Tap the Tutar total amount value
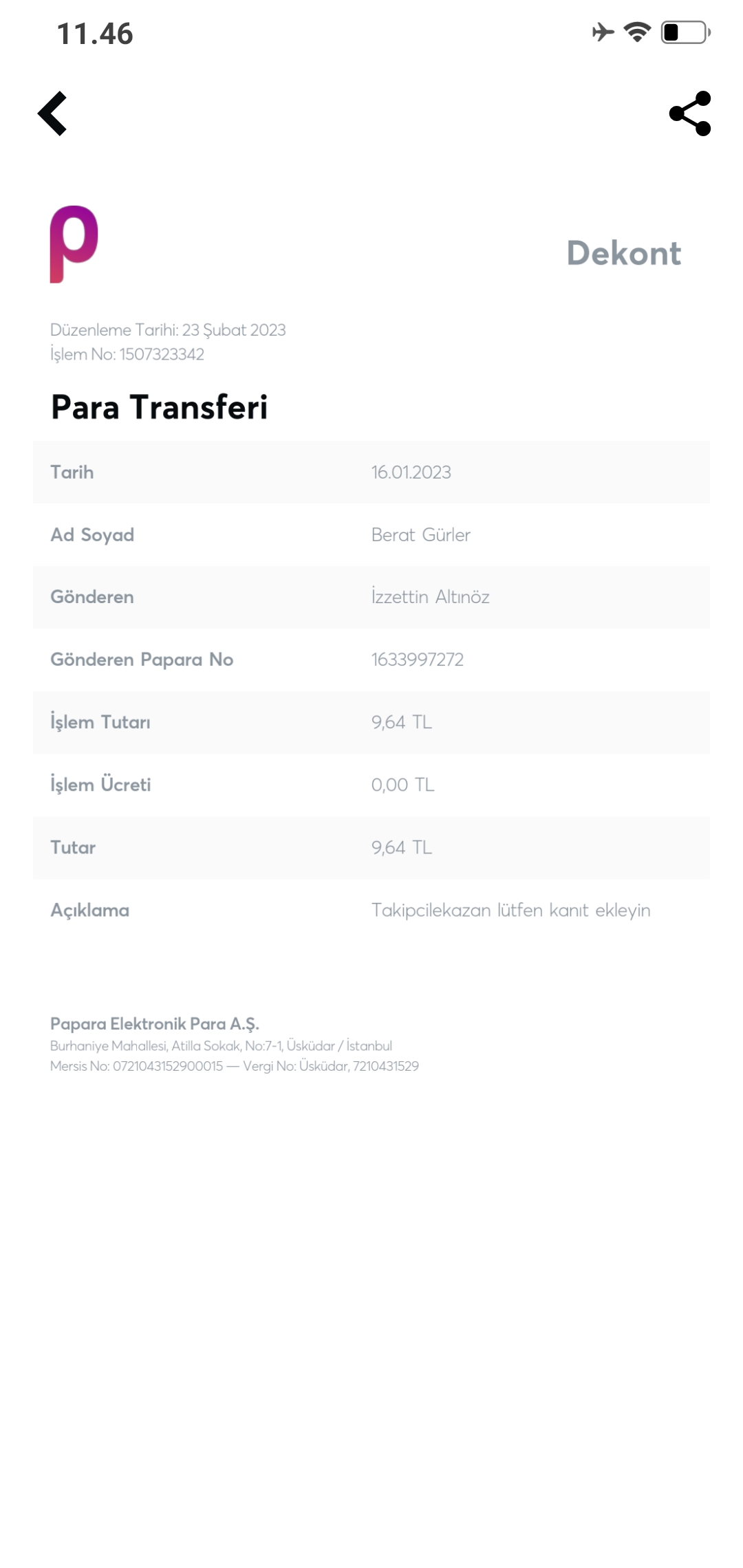This screenshot has width=743, height=1568. [401, 847]
